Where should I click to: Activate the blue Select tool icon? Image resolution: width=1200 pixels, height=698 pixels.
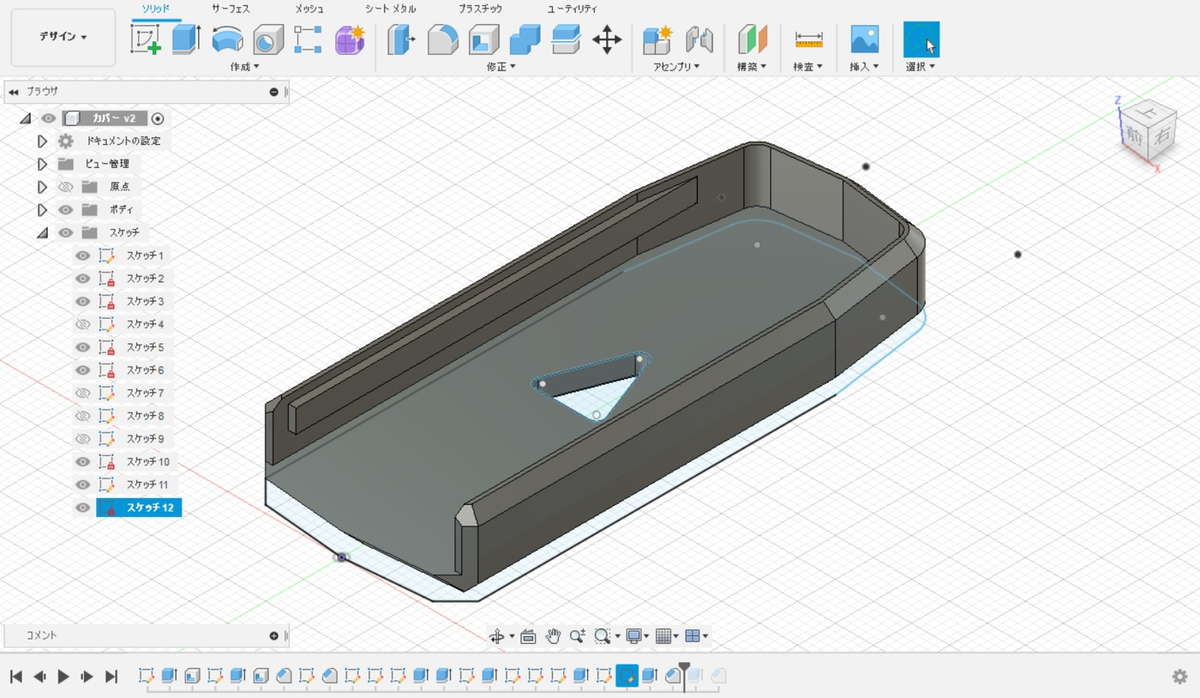point(921,40)
